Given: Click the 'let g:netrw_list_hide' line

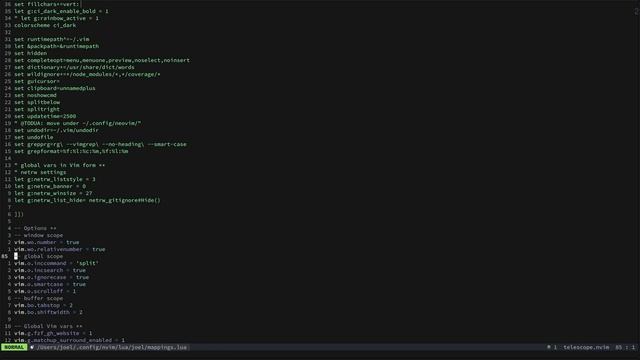Looking at the screenshot, I should 87,200.
